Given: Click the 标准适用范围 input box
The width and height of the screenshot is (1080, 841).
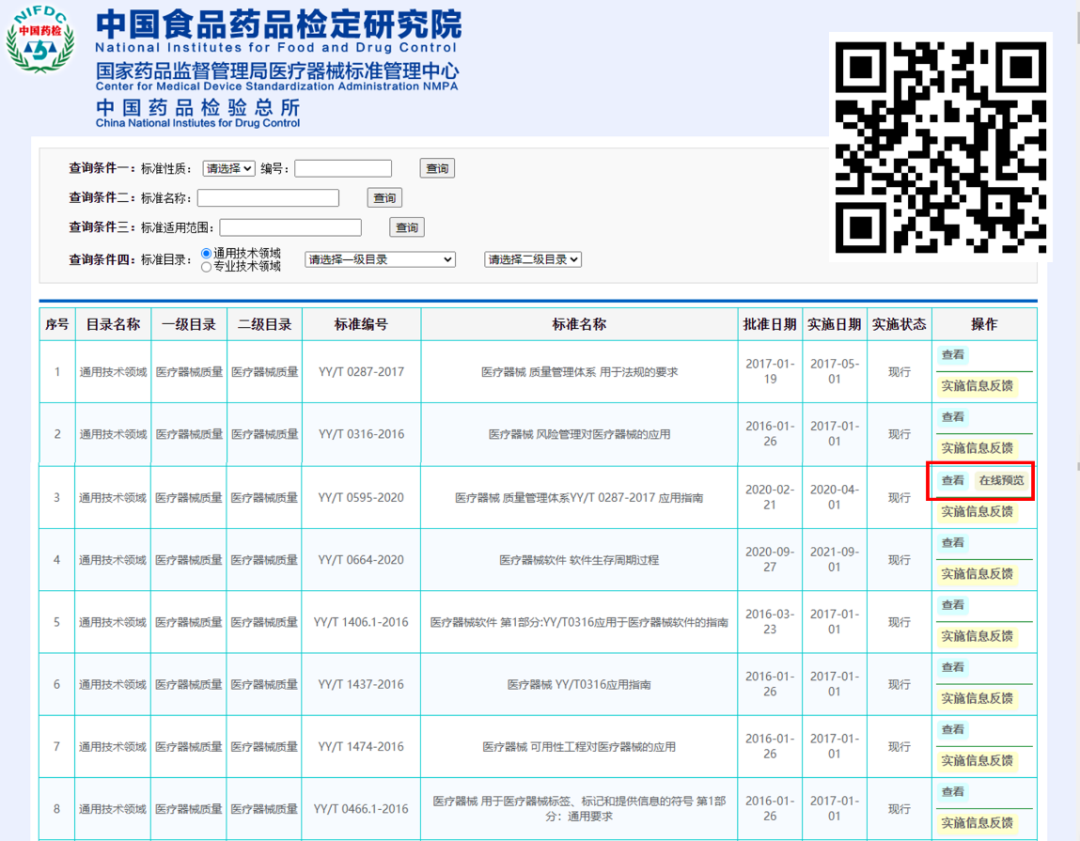Looking at the screenshot, I should tap(290, 228).
